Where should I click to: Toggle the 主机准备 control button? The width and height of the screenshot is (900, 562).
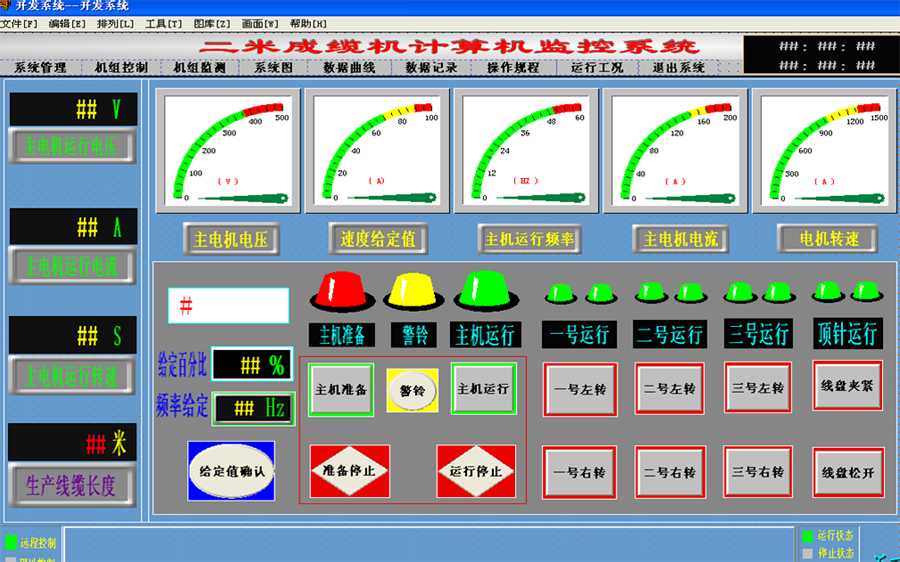(x=342, y=389)
